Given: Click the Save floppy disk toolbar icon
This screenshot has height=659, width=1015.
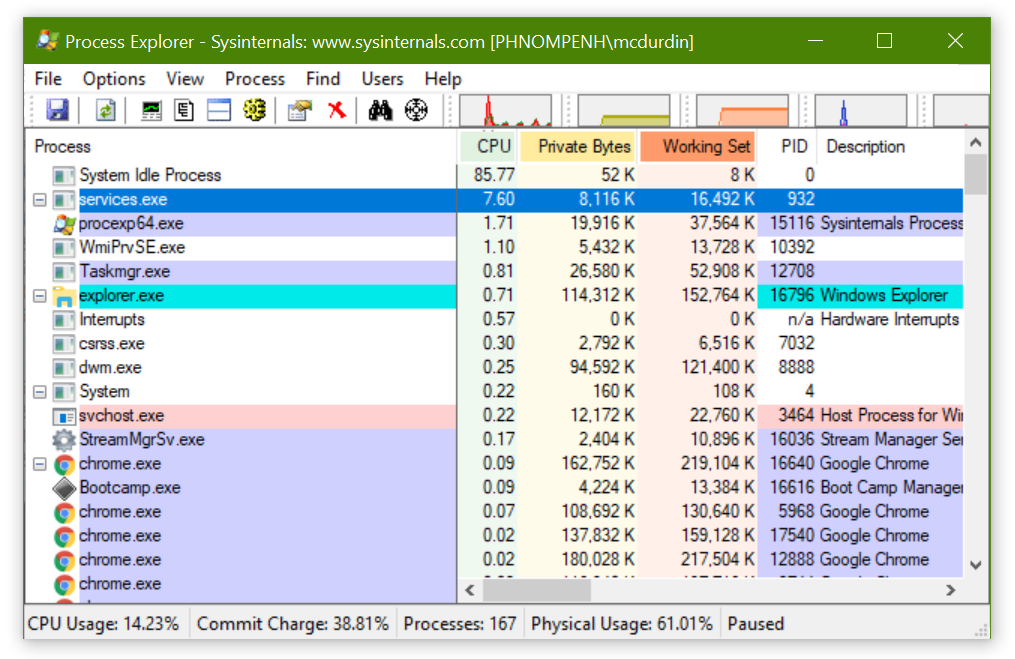Looking at the screenshot, I should tap(58, 110).
